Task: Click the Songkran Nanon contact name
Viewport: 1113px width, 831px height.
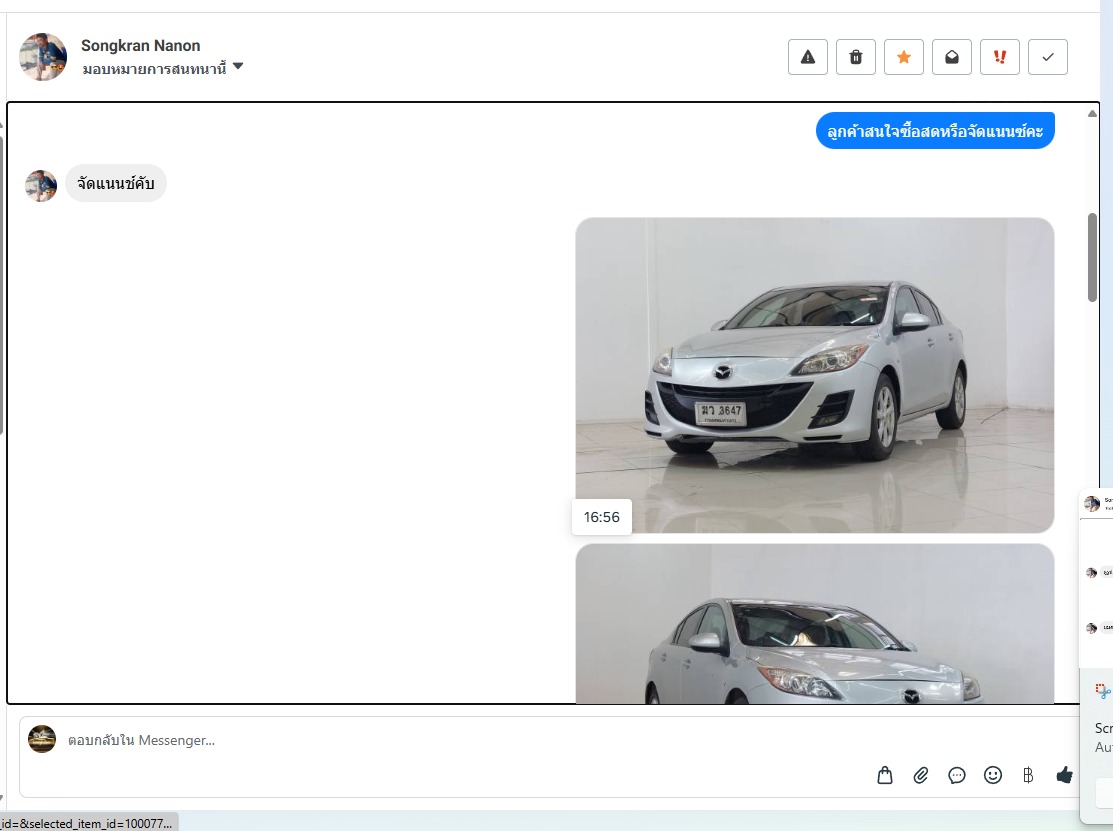Action: pos(140,45)
